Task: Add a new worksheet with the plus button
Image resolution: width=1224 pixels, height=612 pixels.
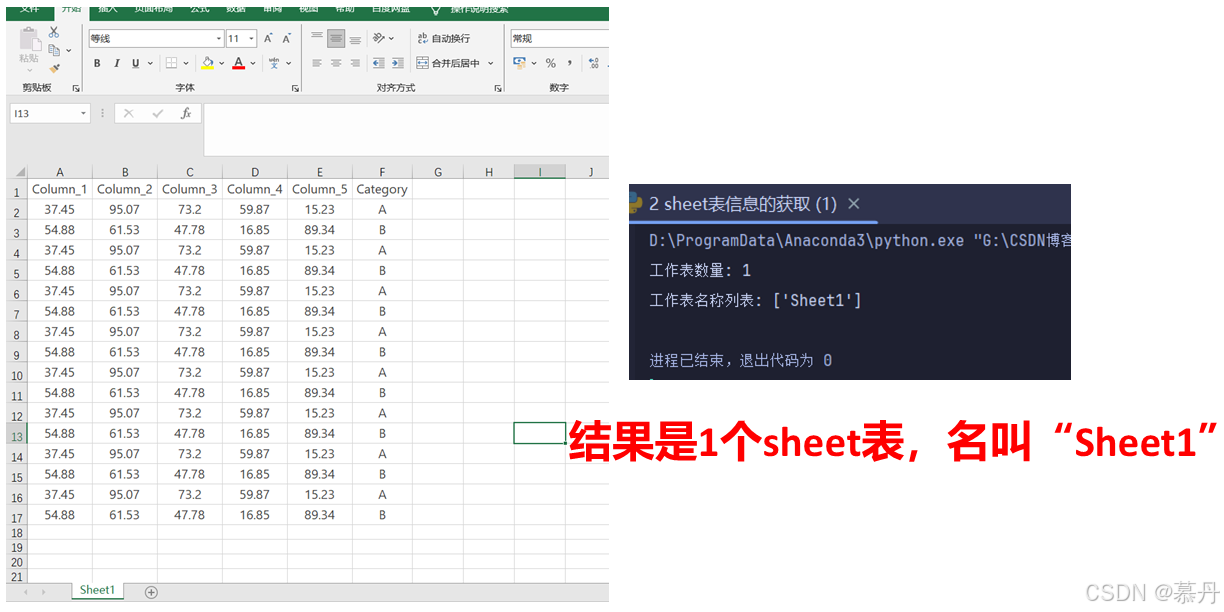Action: [150, 591]
